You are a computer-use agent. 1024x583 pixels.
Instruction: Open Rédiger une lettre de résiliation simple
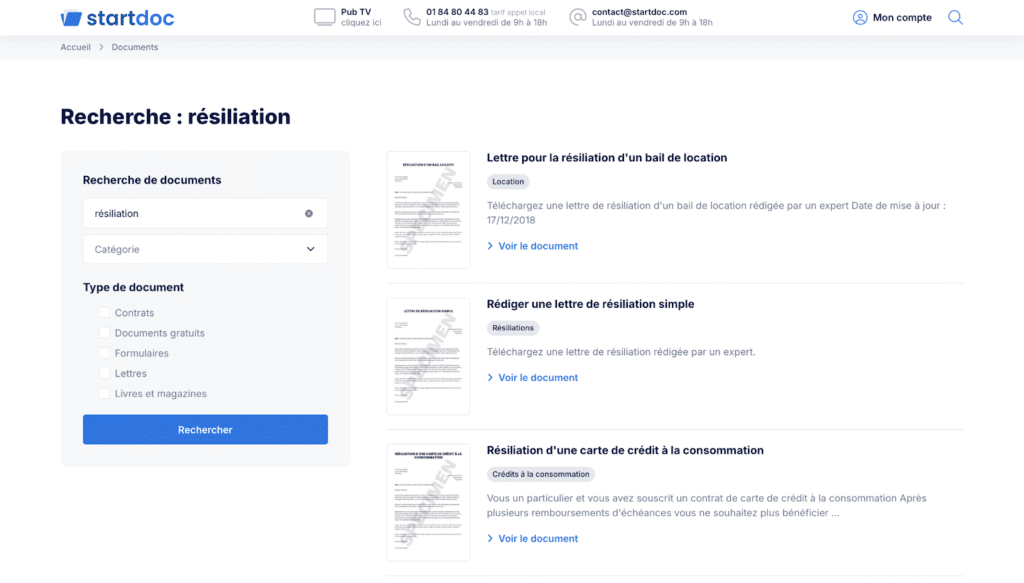tap(590, 304)
